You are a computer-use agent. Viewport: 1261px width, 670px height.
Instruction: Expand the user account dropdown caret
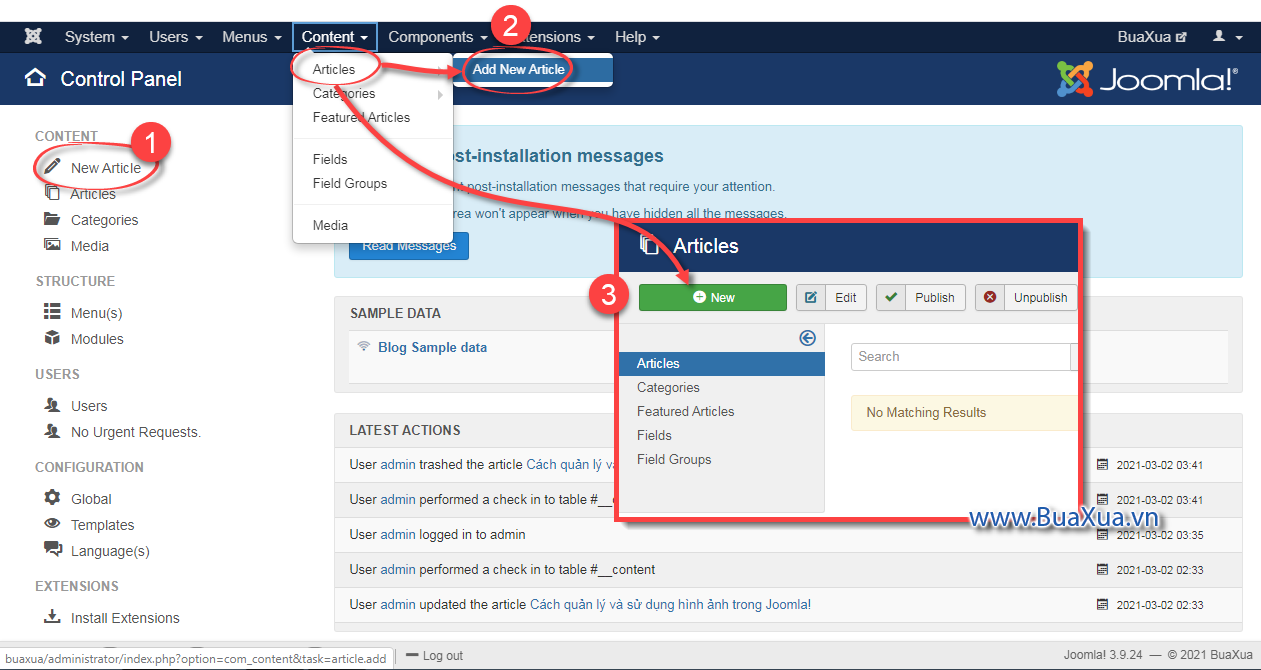coord(1239,37)
